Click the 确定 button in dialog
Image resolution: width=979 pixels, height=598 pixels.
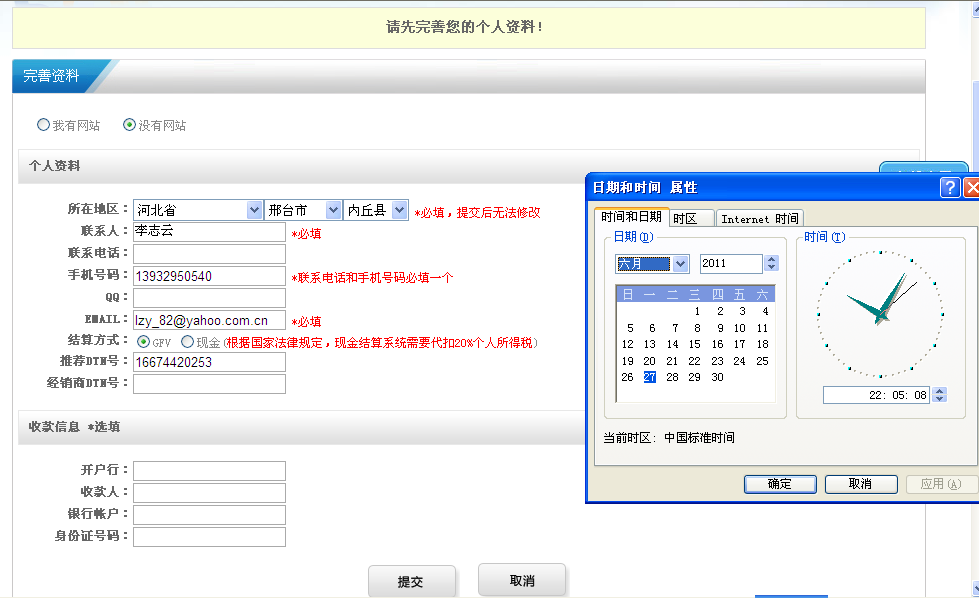(x=780, y=484)
